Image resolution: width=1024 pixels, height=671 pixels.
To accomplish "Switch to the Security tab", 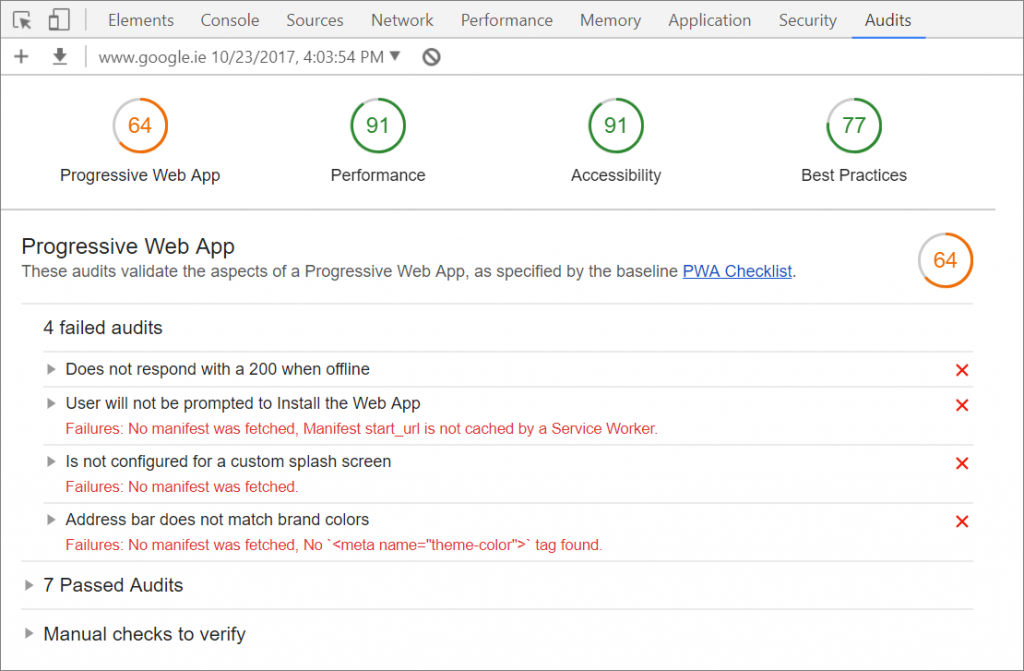I will coord(808,20).
